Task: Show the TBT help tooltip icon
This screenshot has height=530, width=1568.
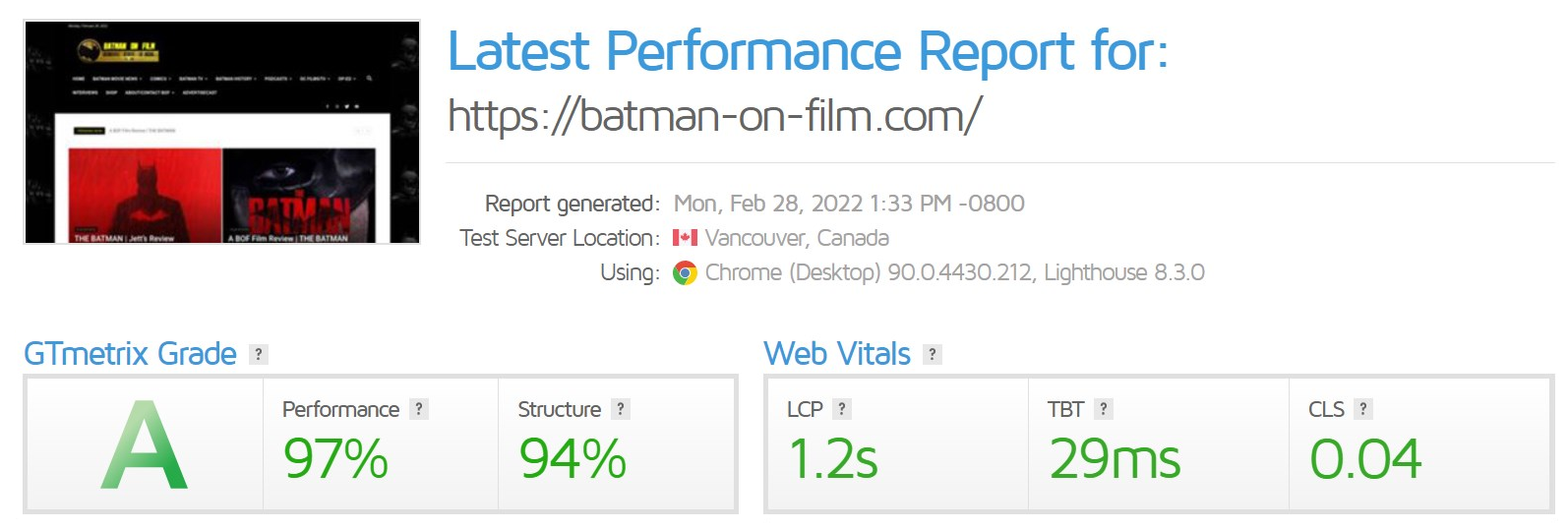Action: pyautogui.click(x=1104, y=409)
